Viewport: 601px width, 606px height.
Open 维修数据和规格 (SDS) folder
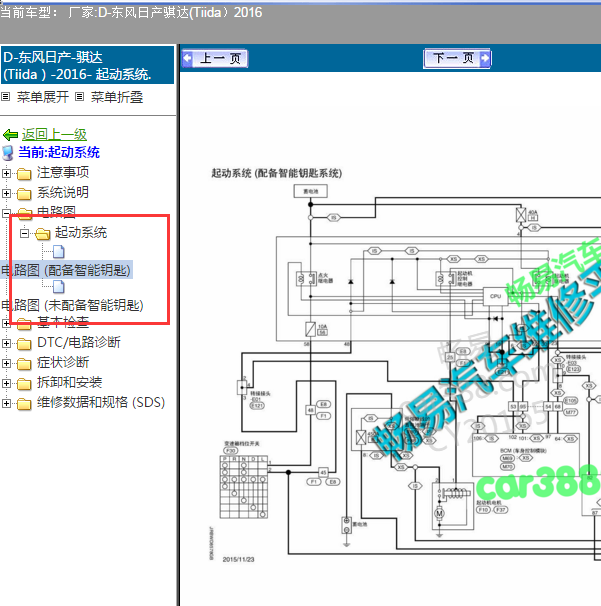click(101, 402)
